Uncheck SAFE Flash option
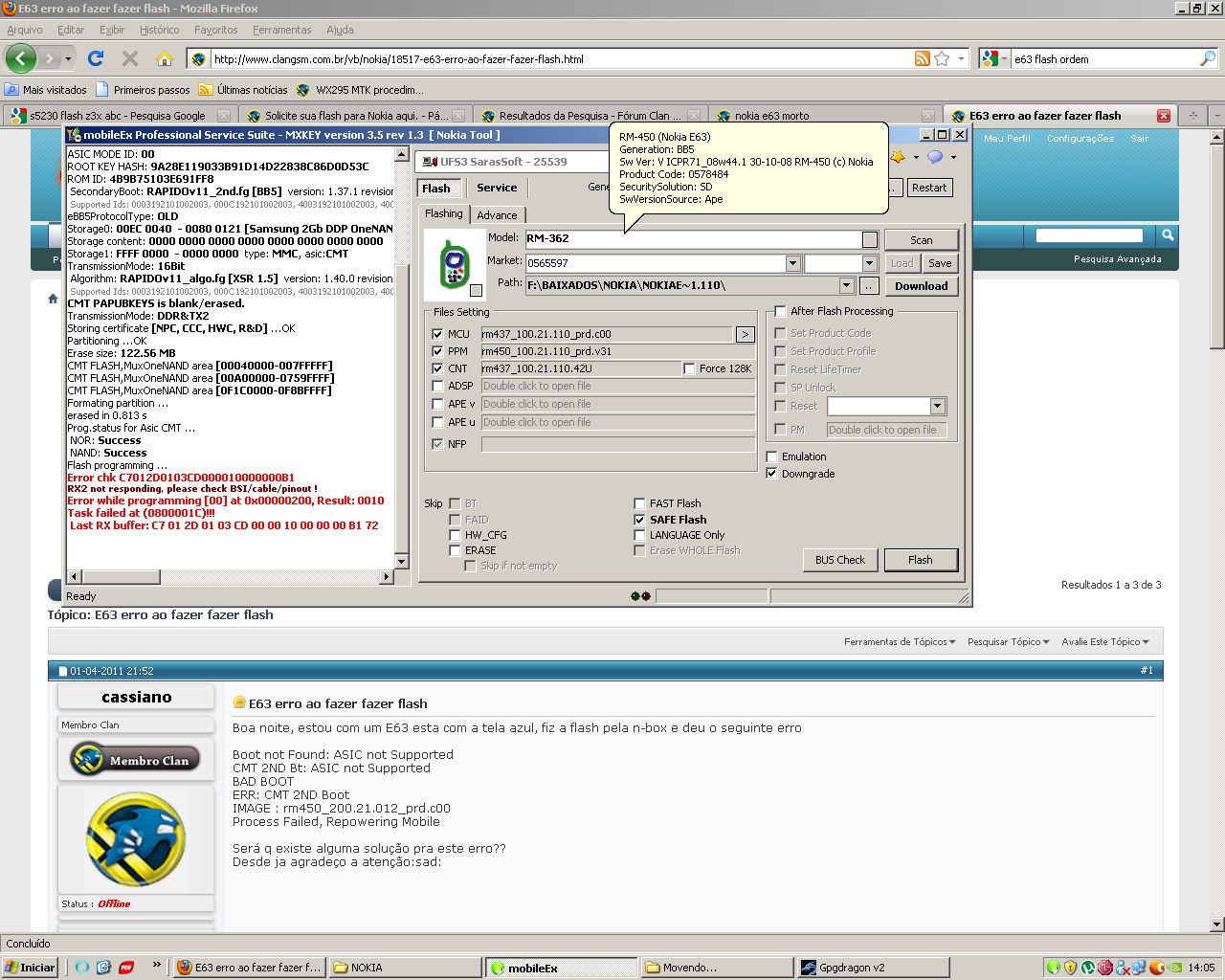1225x980 pixels. coord(639,520)
